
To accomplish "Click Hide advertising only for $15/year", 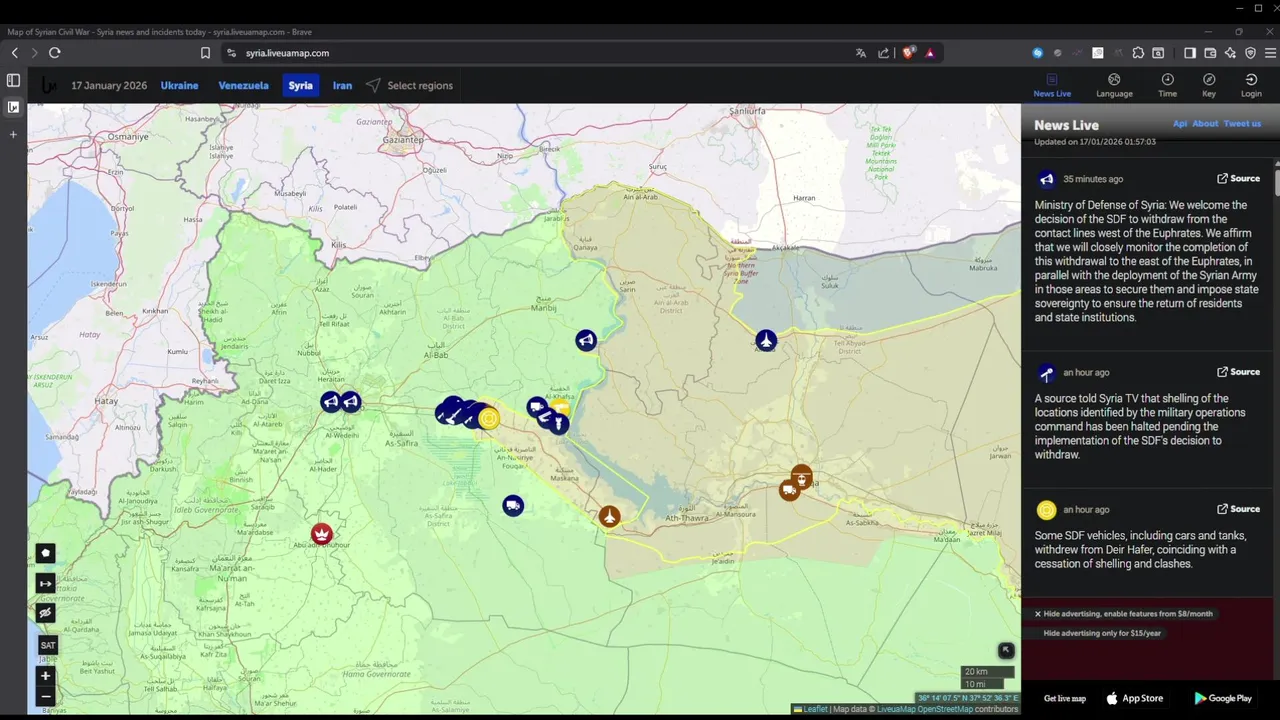I will click(x=1102, y=633).
